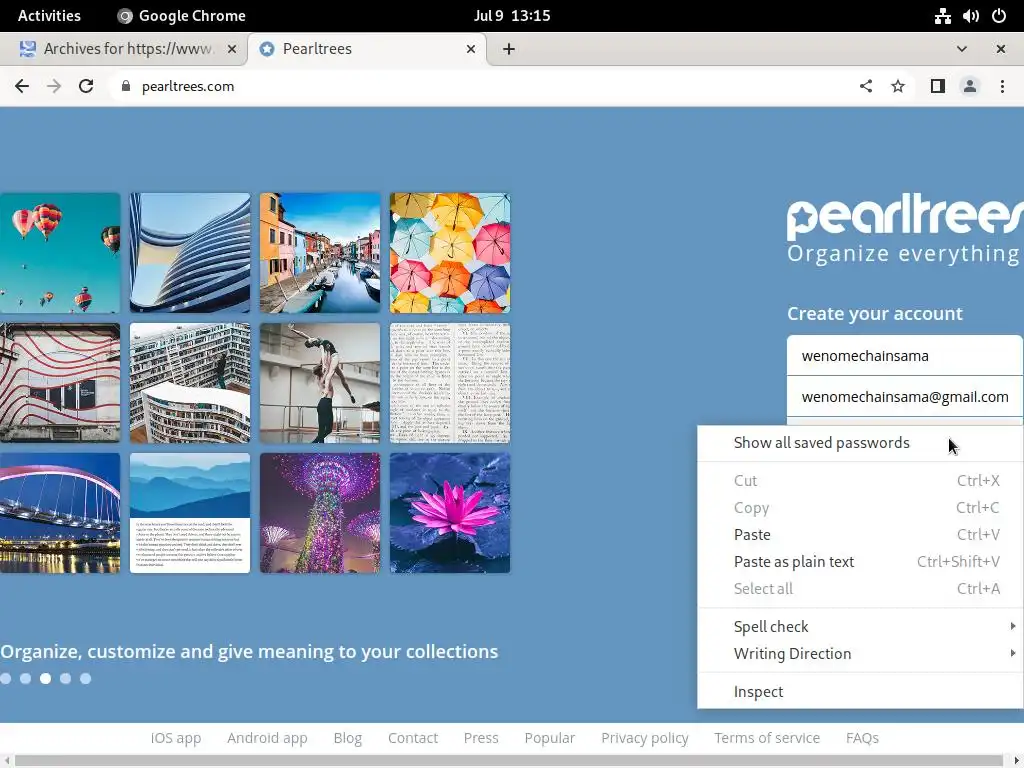Image resolution: width=1024 pixels, height=768 pixels.
Task: Open the tab search dropdown chevron
Action: [x=962, y=49]
